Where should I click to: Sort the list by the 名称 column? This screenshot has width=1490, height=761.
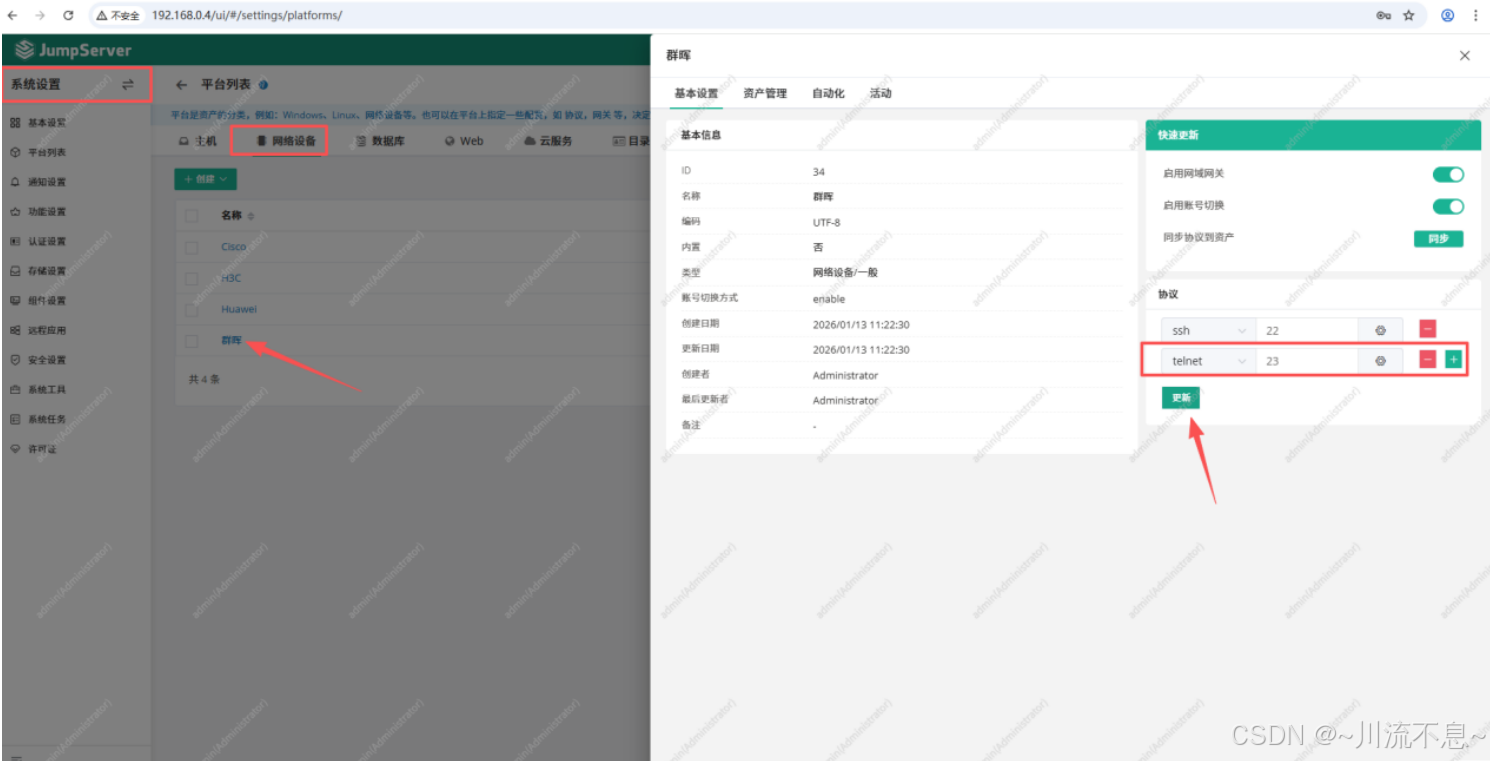[251, 217]
